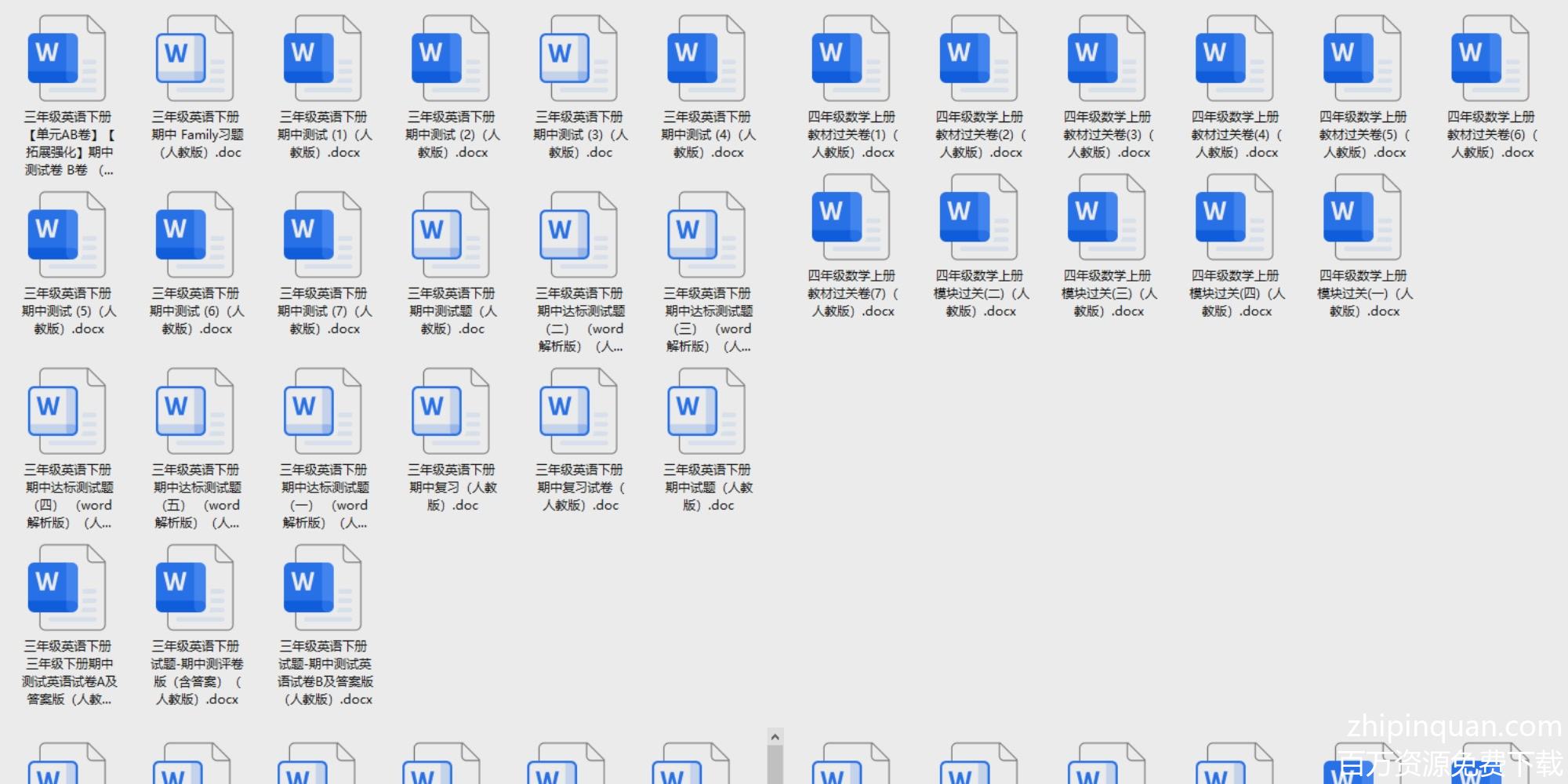Click the 期中复习试卷 doc file icon

tap(579, 412)
